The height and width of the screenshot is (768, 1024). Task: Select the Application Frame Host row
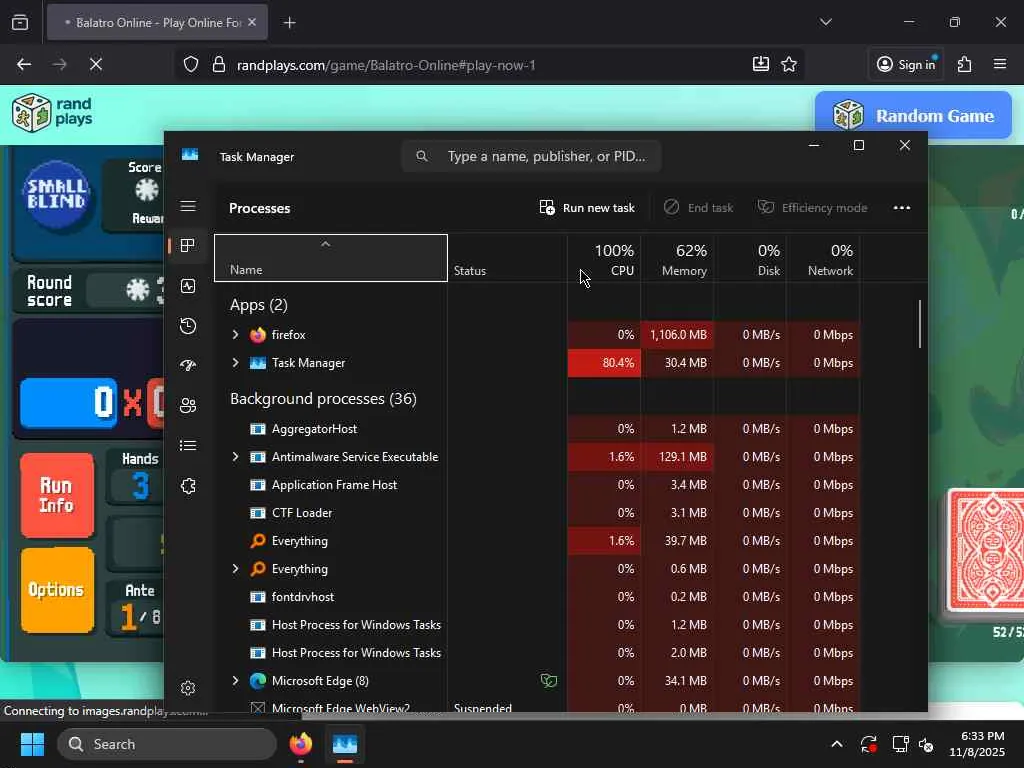(x=537, y=485)
